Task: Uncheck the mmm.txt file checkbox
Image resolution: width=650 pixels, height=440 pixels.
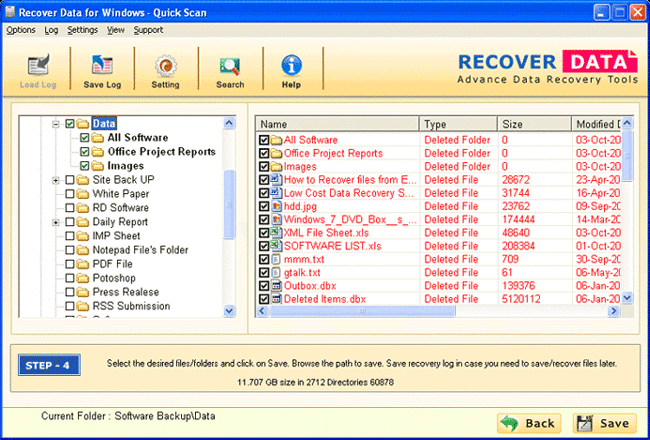Action: pos(264,259)
